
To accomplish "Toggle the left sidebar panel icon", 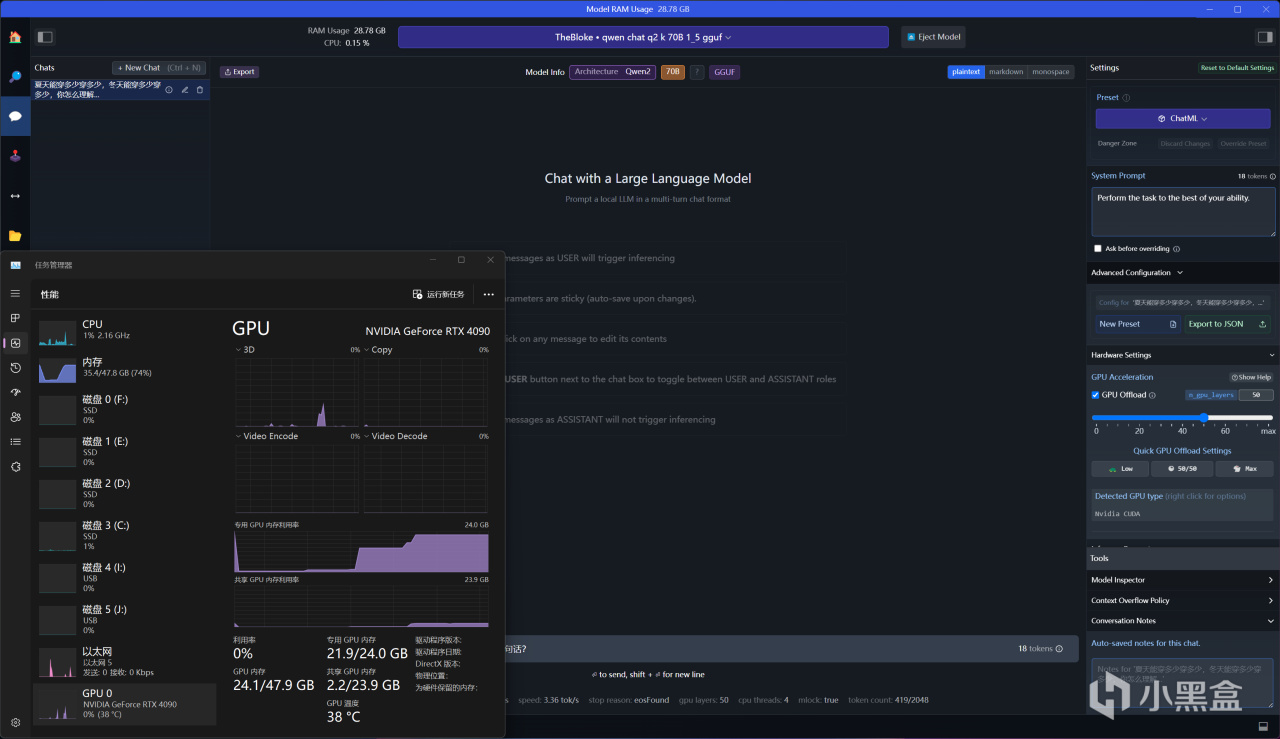I will tap(45, 37).
